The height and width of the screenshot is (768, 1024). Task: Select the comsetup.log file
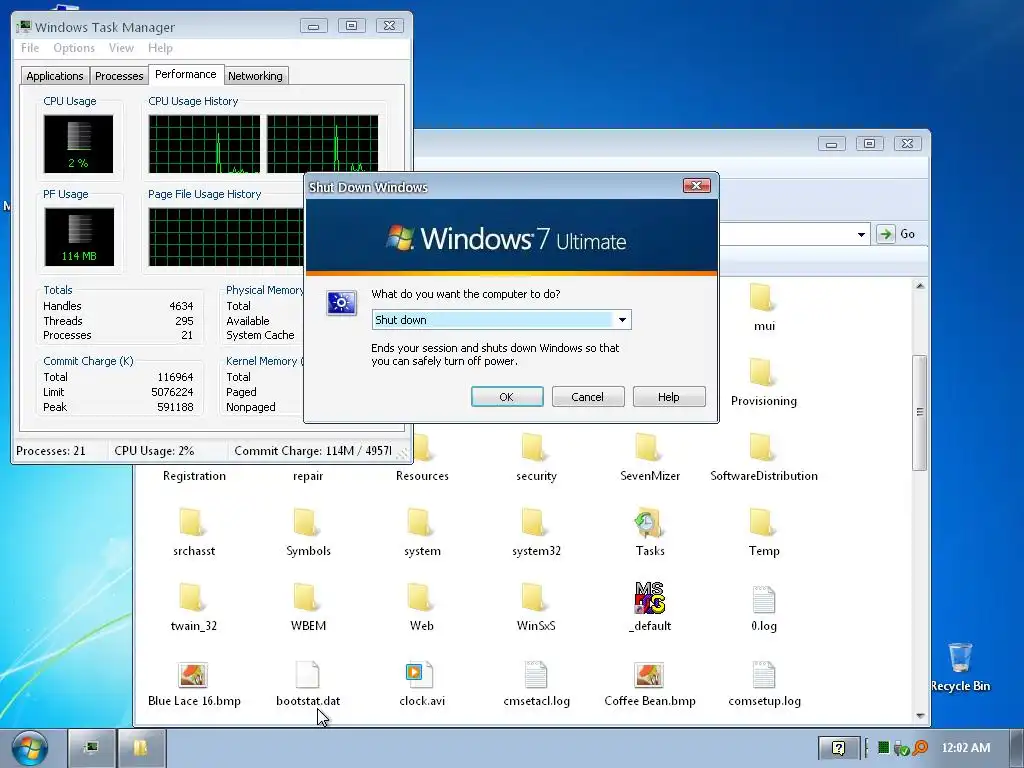click(764, 684)
